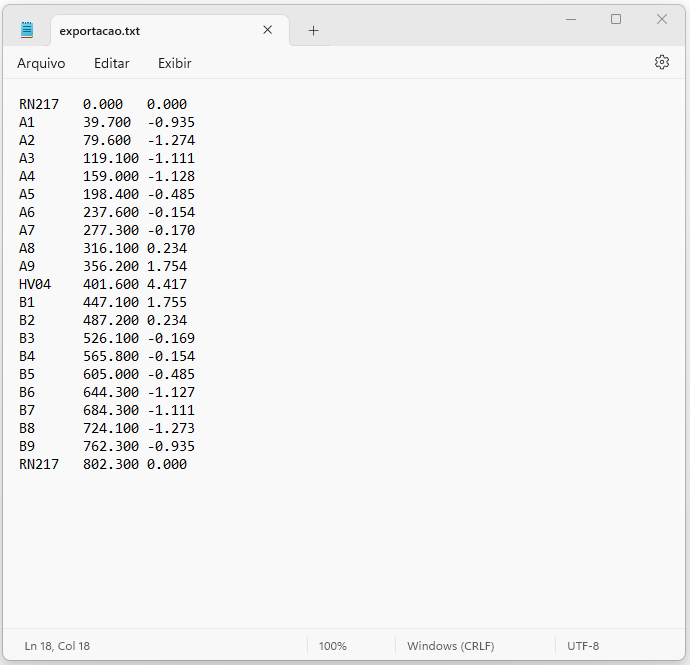Screen dimensions: 690x665
Task: Click the value -1.127 in row B6
Action: pos(171,393)
